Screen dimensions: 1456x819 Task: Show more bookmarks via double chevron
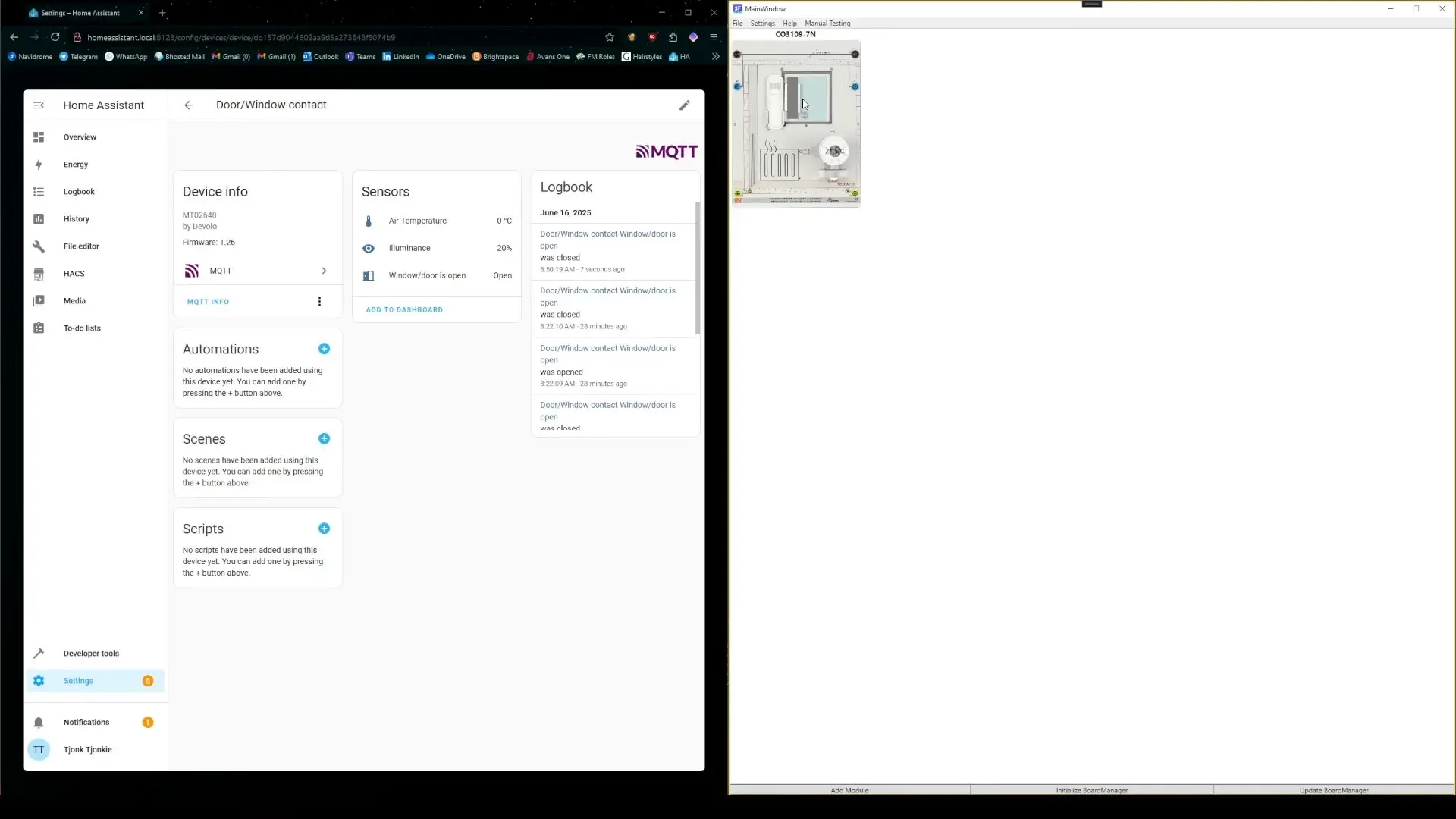click(715, 57)
